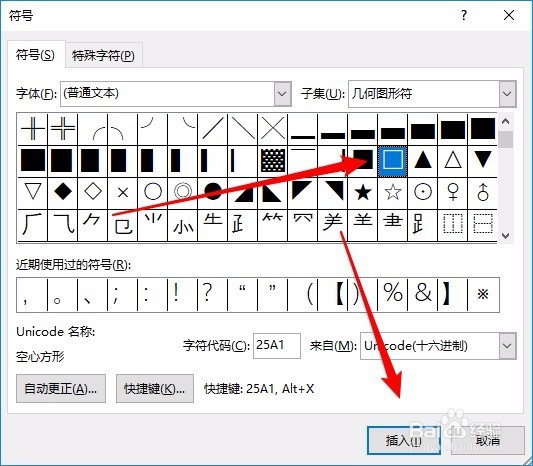The height and width of the screenshot is (466, 533).
Task: Select the hollow down-pointing triangle symbol
Action: point(33,193)
